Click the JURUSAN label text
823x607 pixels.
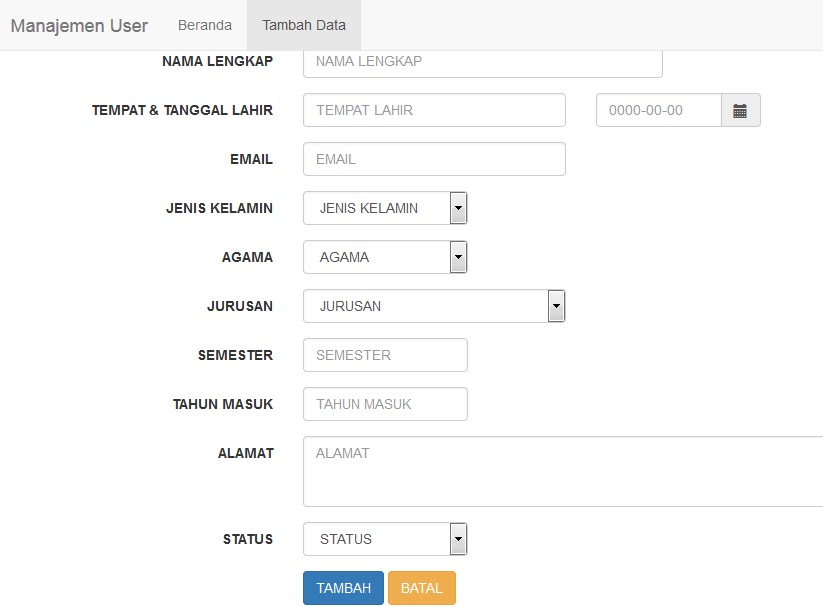click(240, 306)
